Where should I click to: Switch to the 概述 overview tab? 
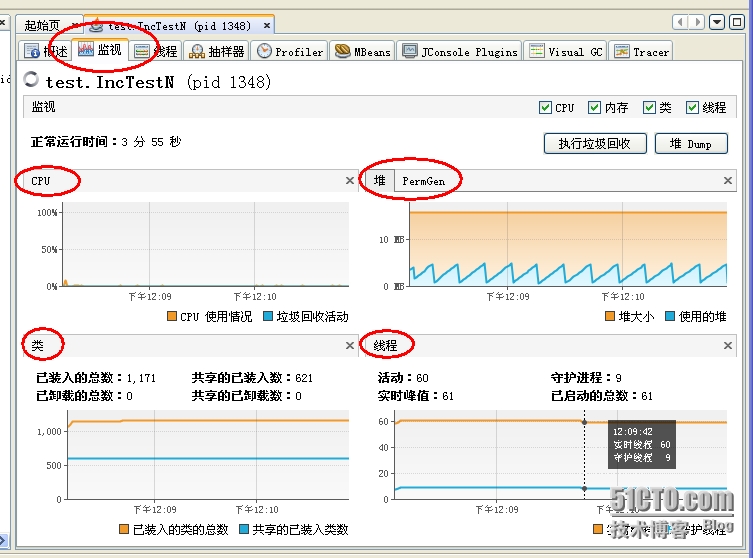(45, 51)
